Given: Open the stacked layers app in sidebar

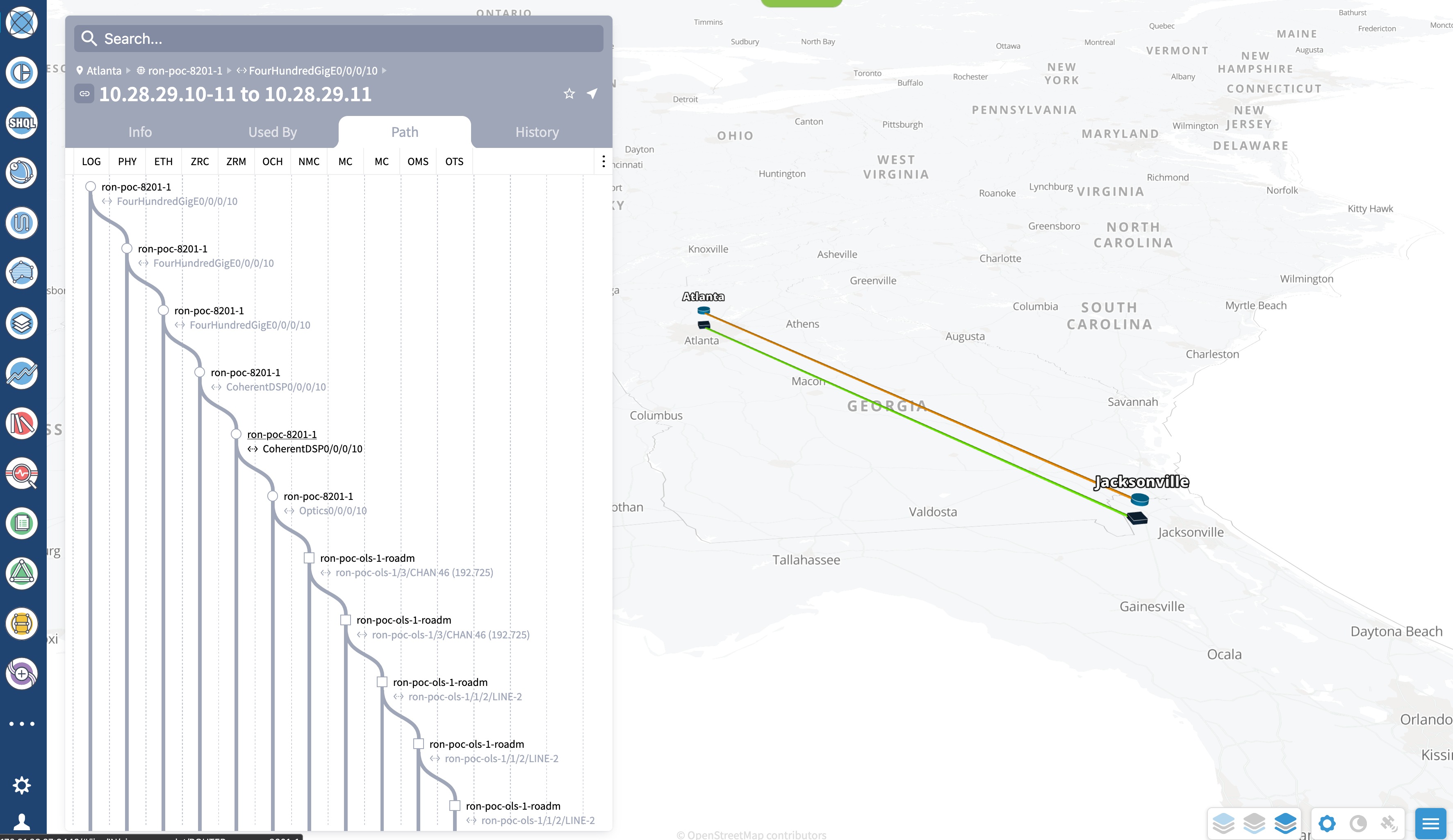Looking at the screenshot, I should point(22,323).
